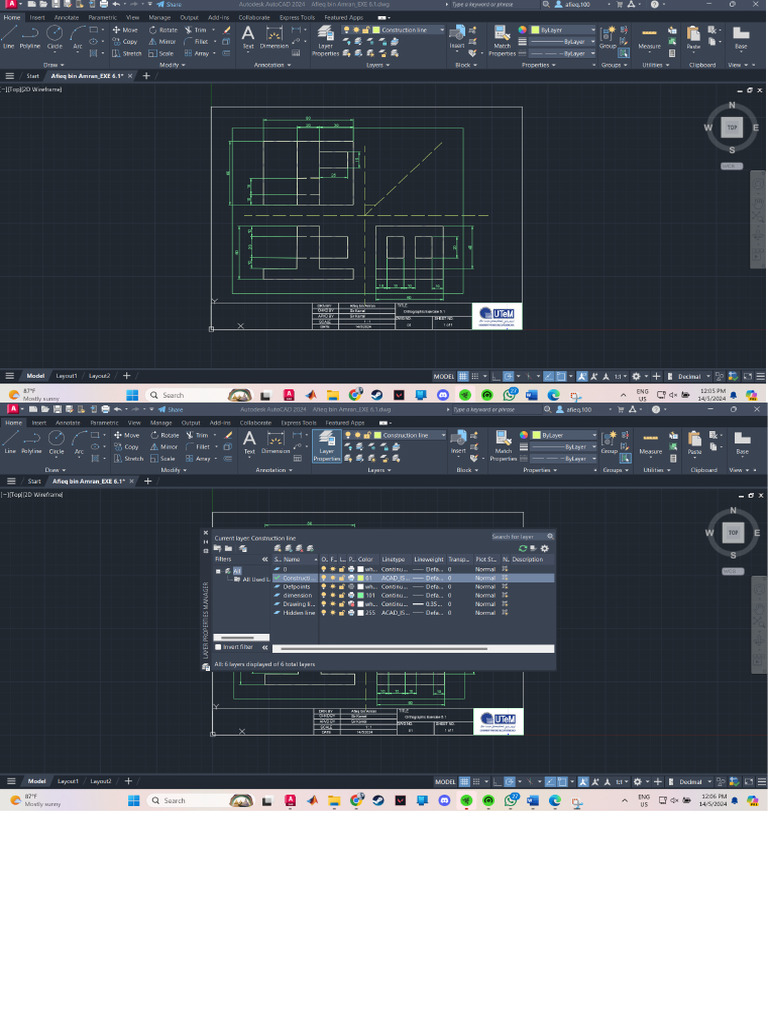Expand Annotation panel in upper AutoCAD ribbon

tap(272, 65)
